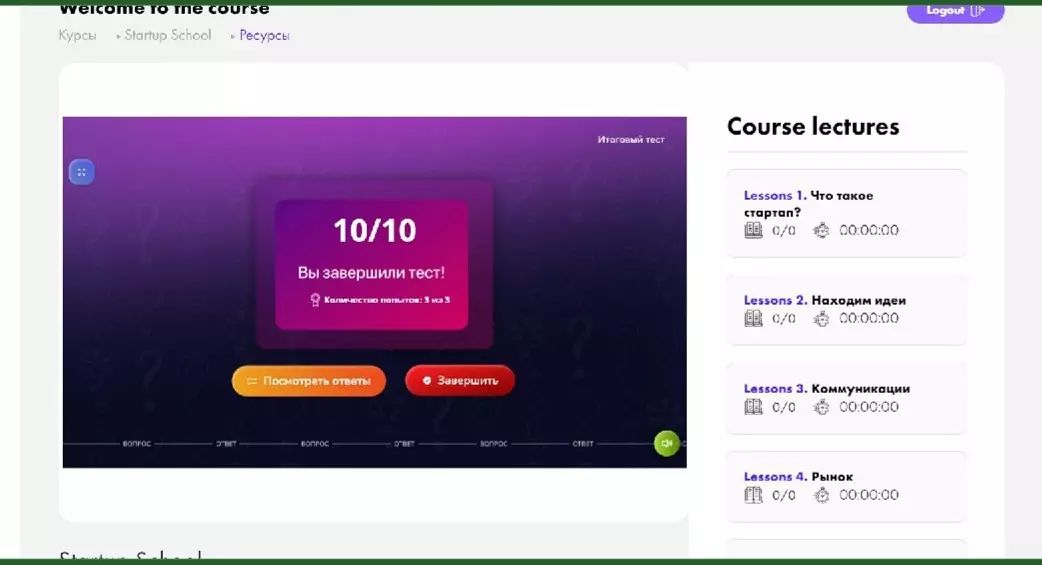Click the green sound icon in player
This screenshot has height=565, width=1042.
click(667, 443)
